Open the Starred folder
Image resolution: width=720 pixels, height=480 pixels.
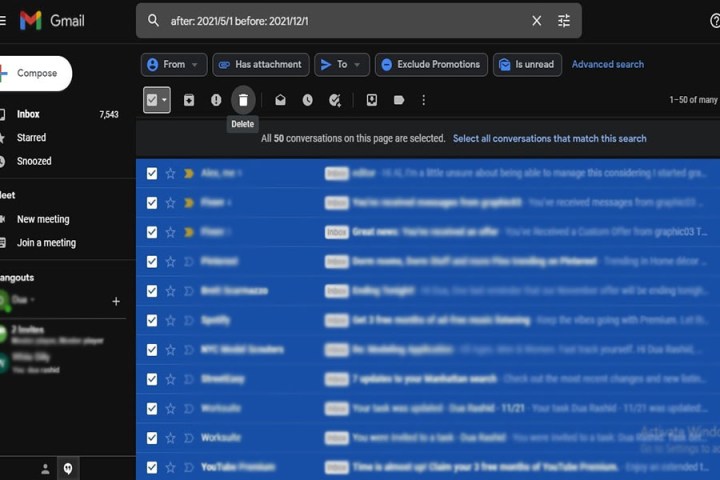click(x=31, y=137)
